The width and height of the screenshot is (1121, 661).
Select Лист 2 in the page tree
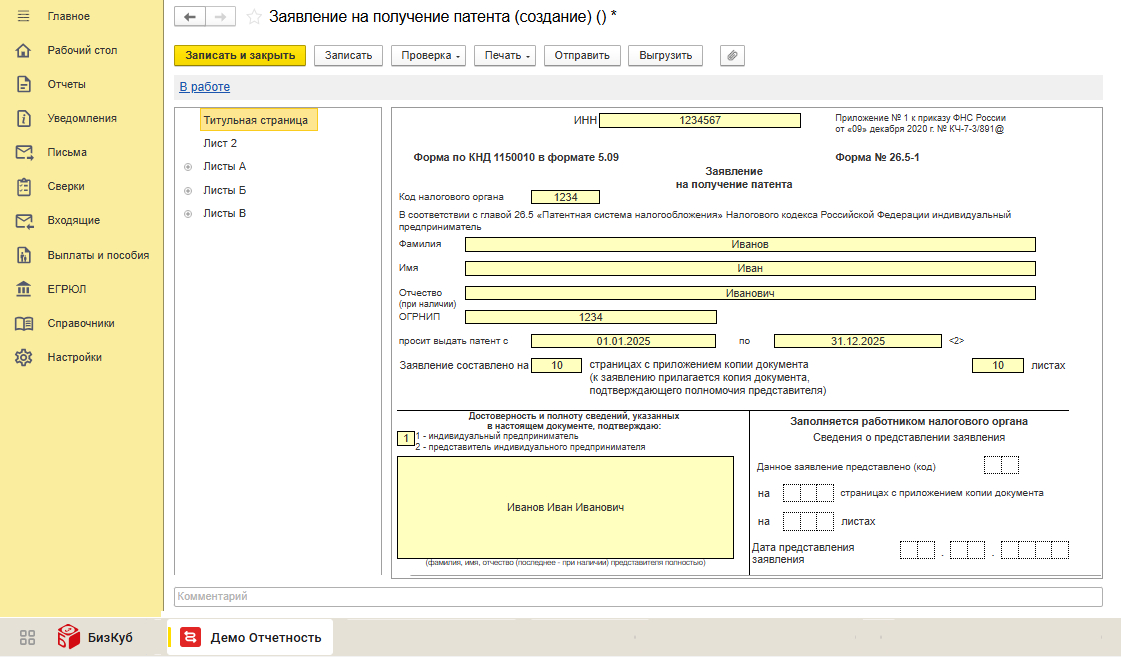point(220,143)
